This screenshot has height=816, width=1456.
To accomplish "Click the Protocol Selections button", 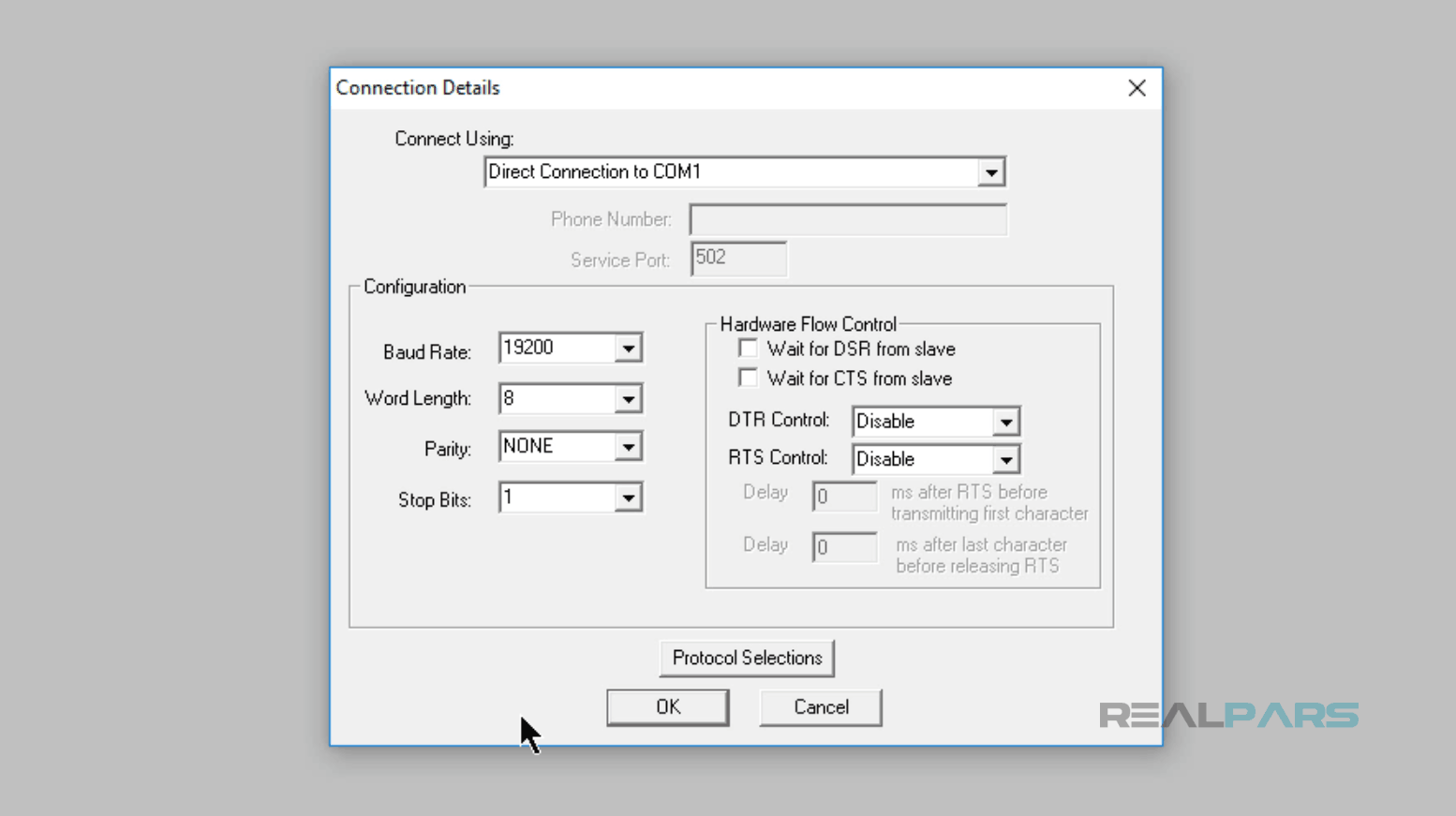I will click(747, 658).
